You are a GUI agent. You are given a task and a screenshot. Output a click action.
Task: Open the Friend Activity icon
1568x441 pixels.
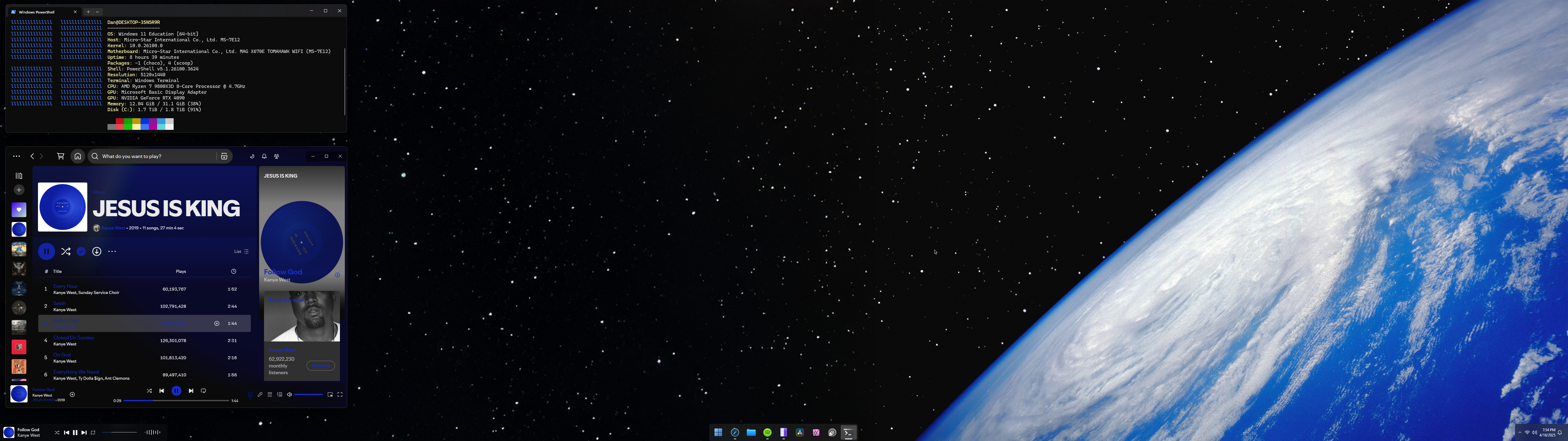pyautogui.click(x=276, y=156)
